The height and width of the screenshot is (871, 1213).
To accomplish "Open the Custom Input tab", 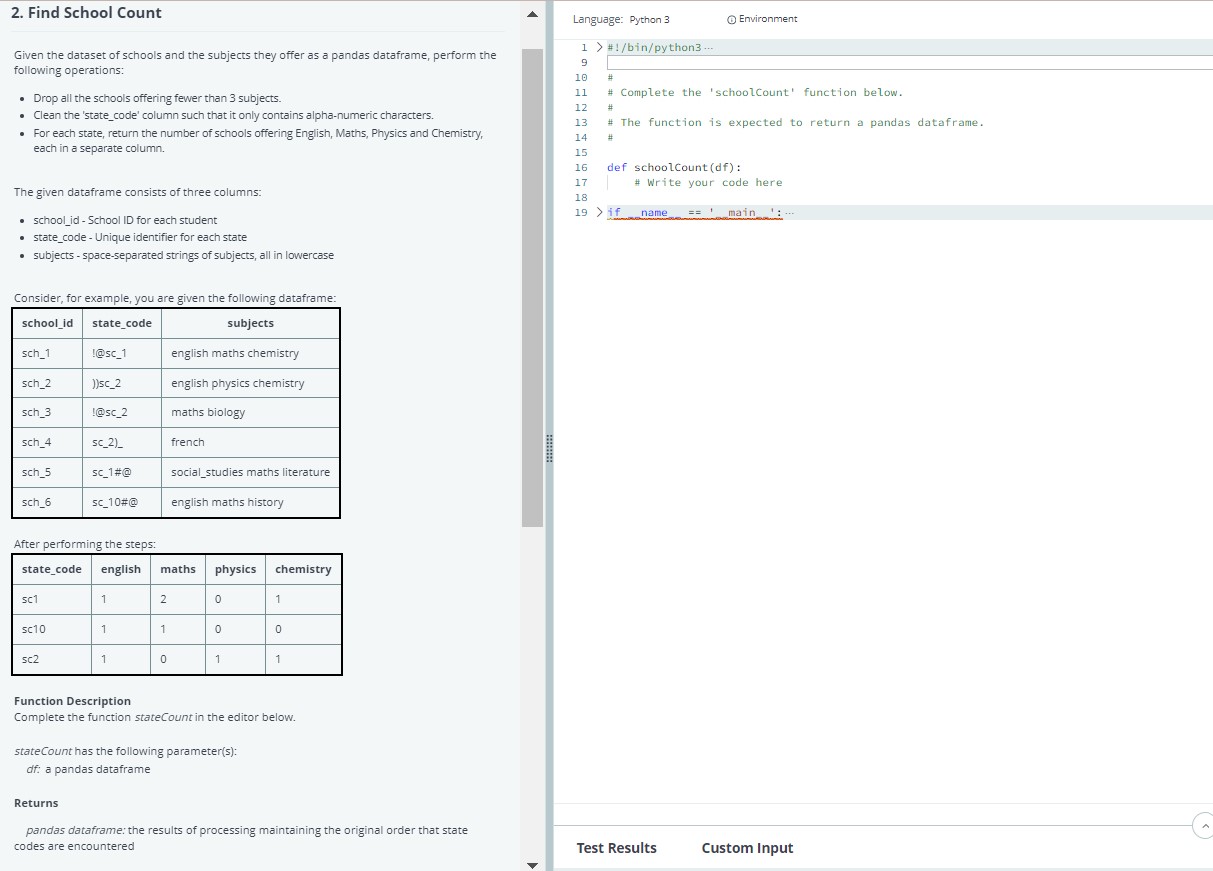I will tap(747, 848).
